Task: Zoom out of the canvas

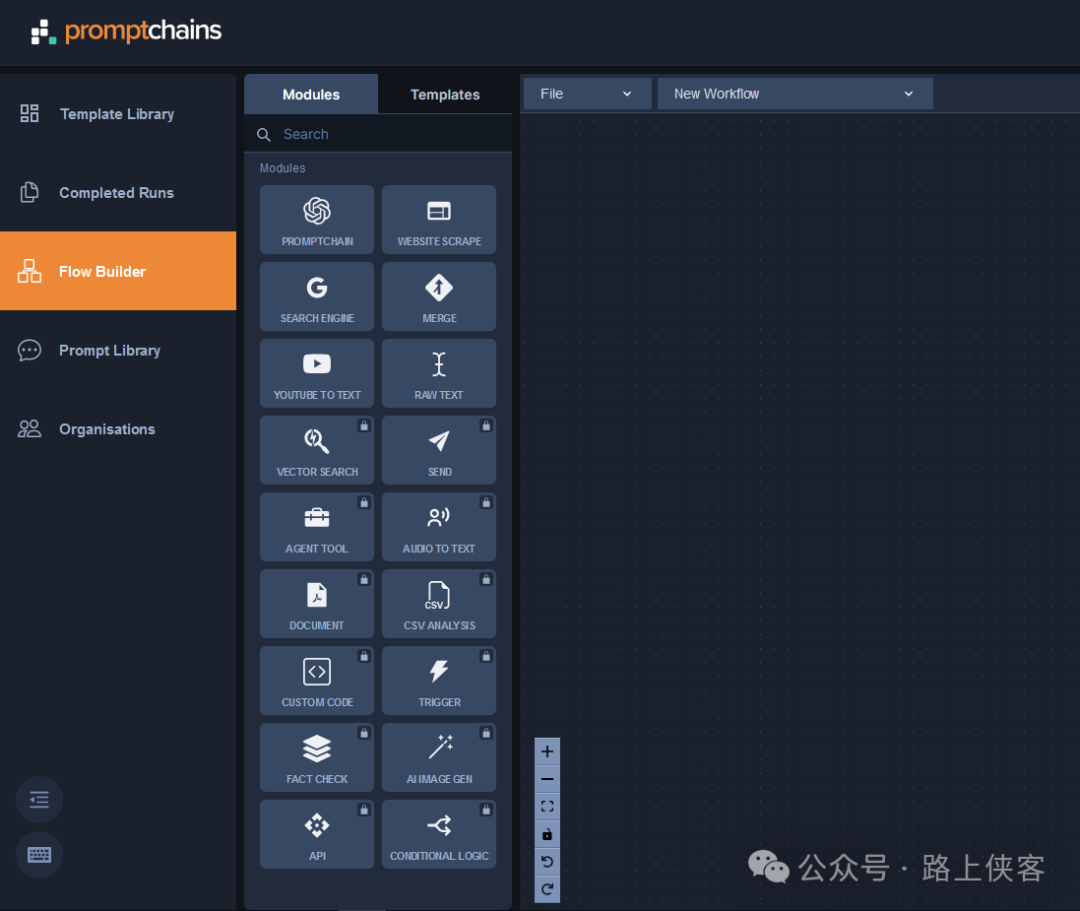Action: (547, 779)
